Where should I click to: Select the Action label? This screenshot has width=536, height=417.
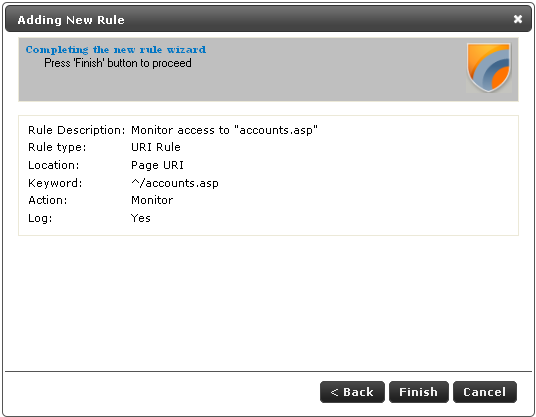[48, 200]
